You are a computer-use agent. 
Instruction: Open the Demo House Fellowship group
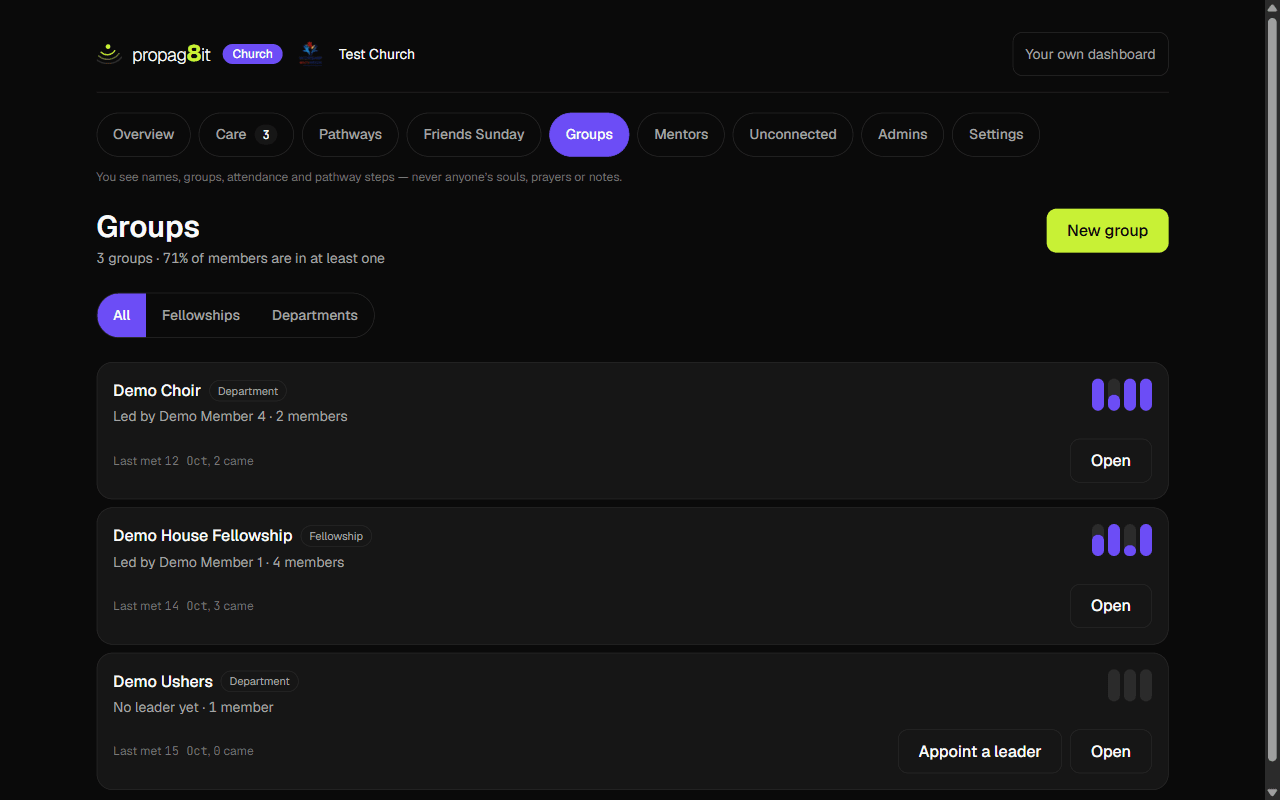point(1111,606)
